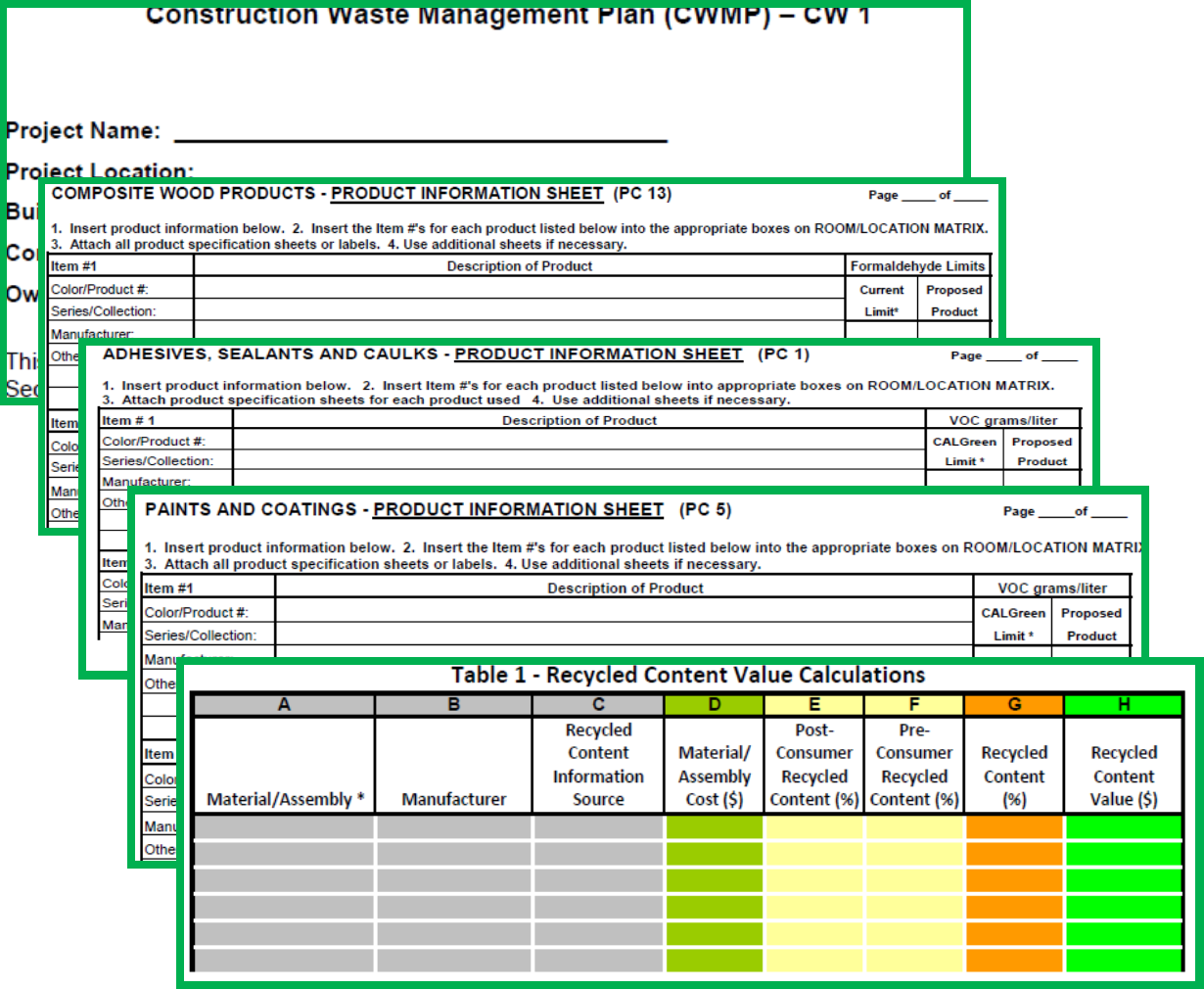Select column D green header in Table 1

[715, 705]
